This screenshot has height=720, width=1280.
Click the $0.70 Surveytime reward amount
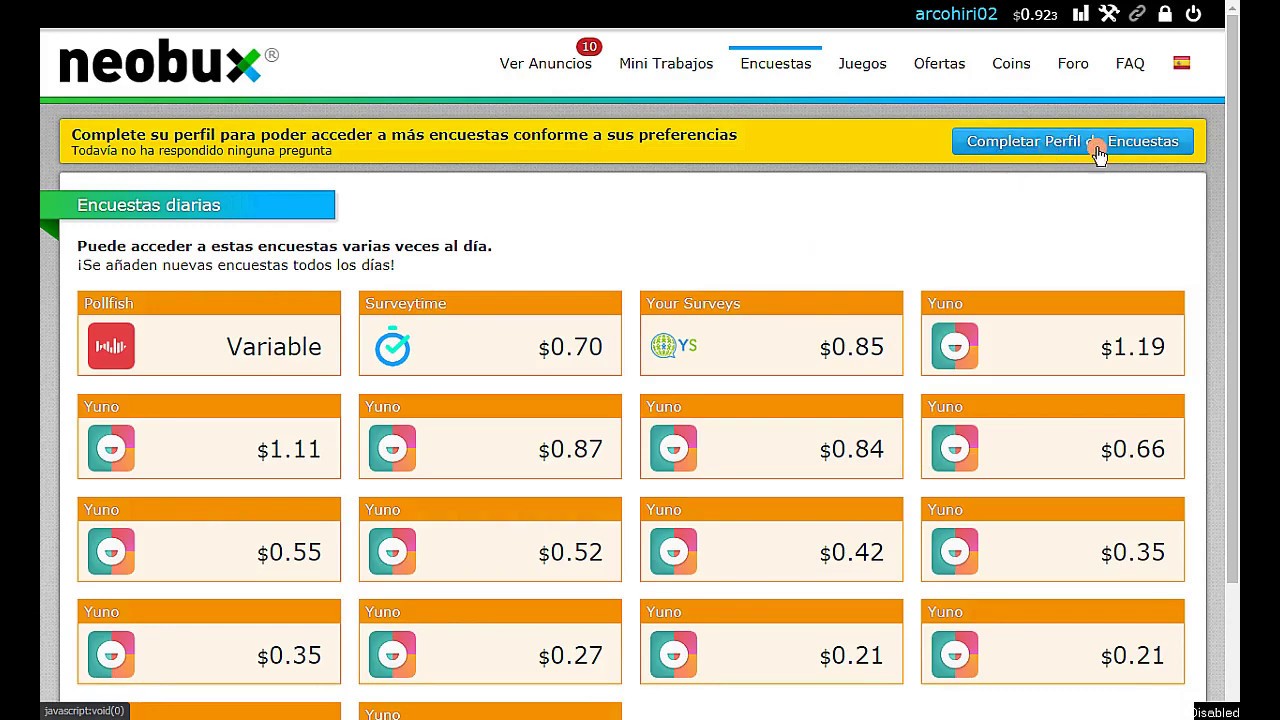570,347
